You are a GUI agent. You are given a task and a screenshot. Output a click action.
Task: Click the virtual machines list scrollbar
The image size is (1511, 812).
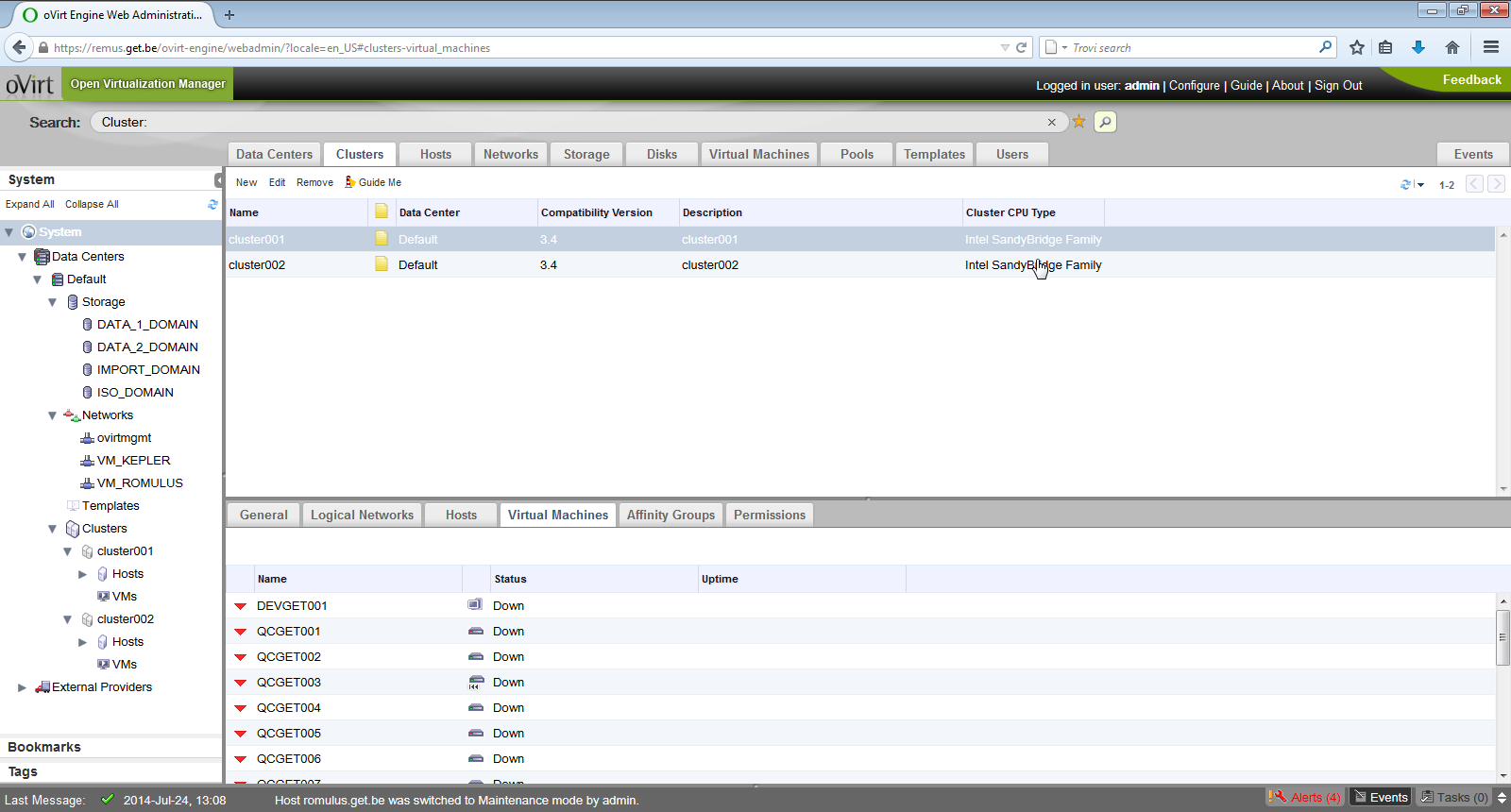pyautogui.click(x=1503, y=636)
